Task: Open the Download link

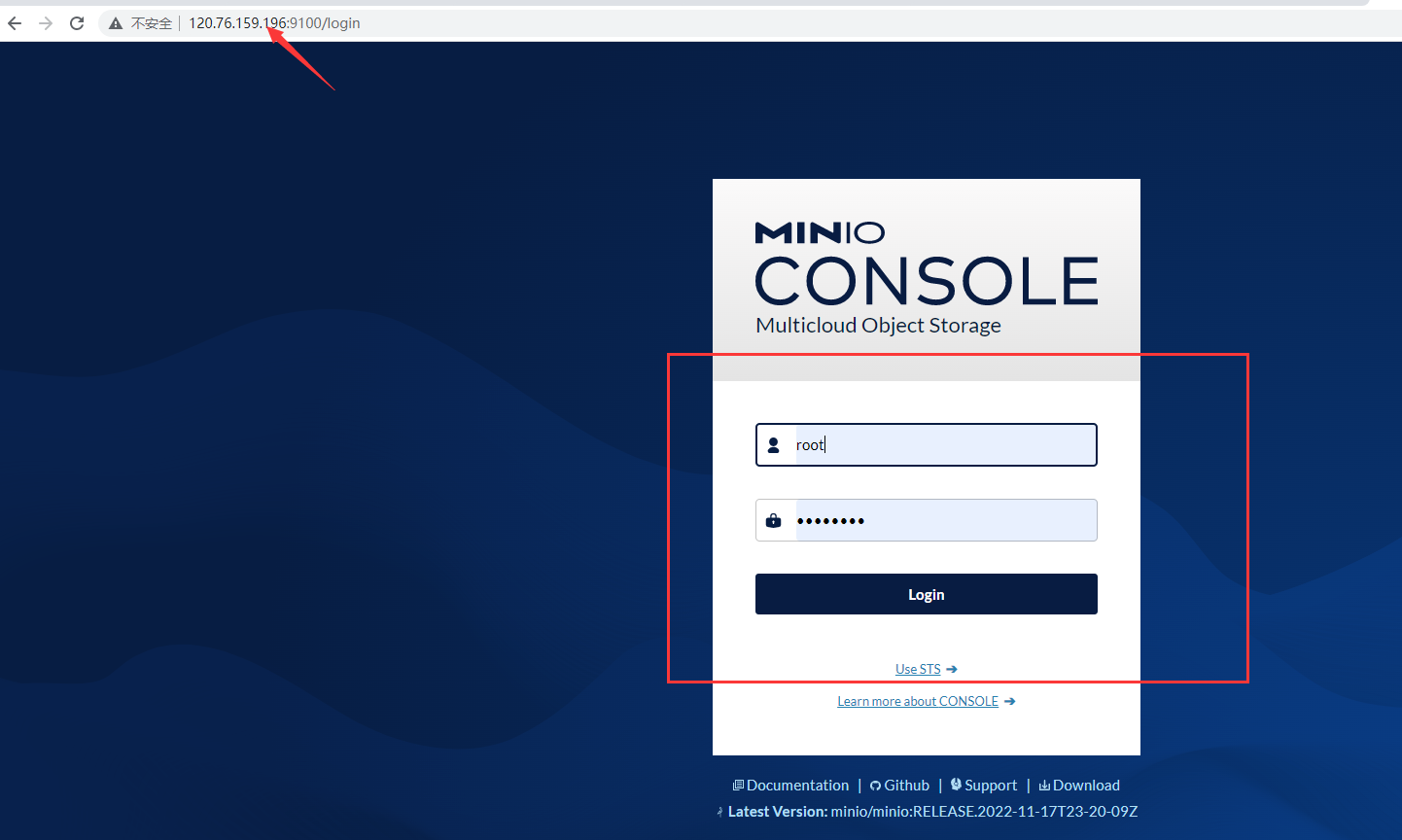Action: coord(1079,786)
